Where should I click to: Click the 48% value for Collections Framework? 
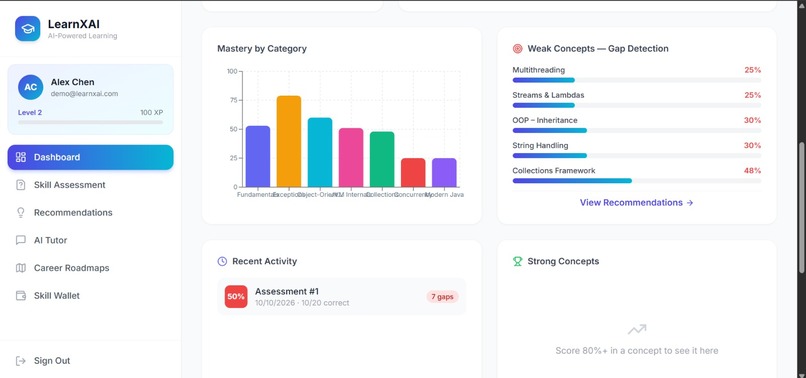753,171
